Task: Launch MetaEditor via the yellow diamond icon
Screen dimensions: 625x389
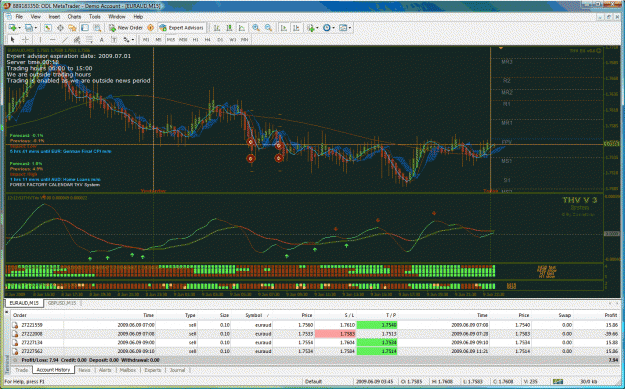Action: [150, 28]
